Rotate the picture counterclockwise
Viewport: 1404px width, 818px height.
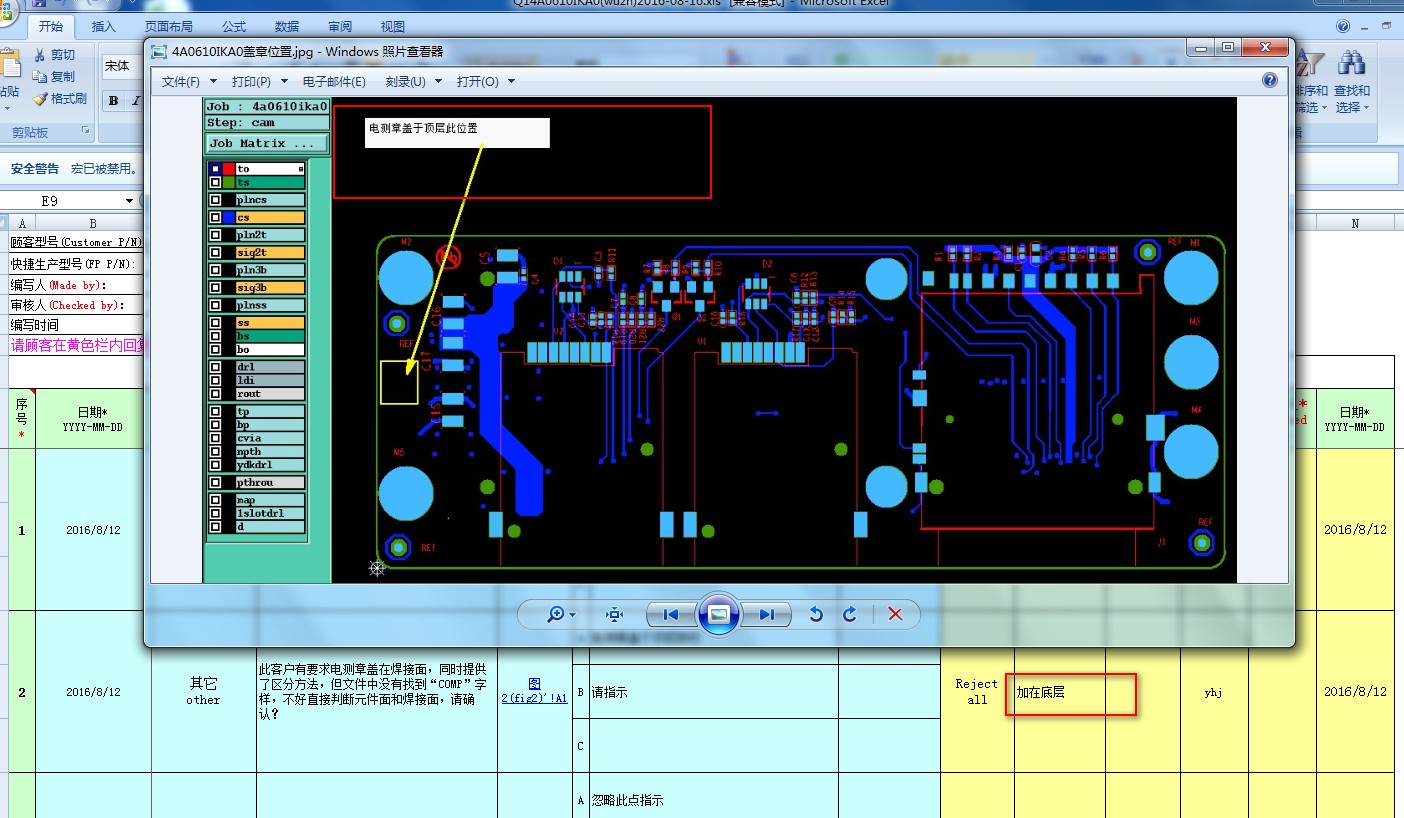click(x=816, y=614)
